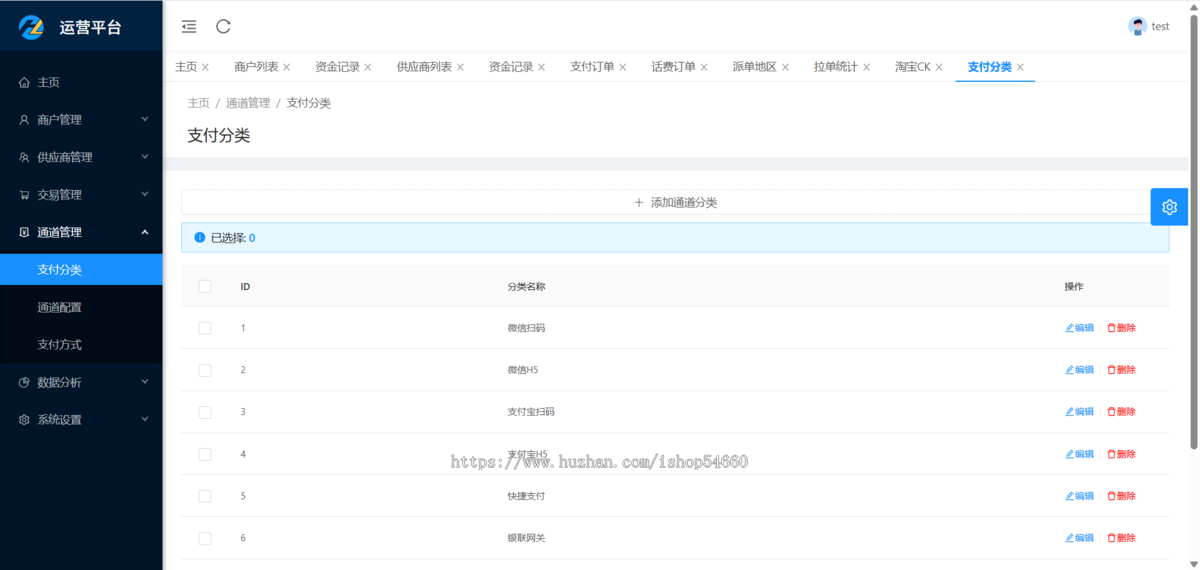Close the 拉单统计 tab
This screenshot has height=570, width=1200.
click(x=866, y=67)
